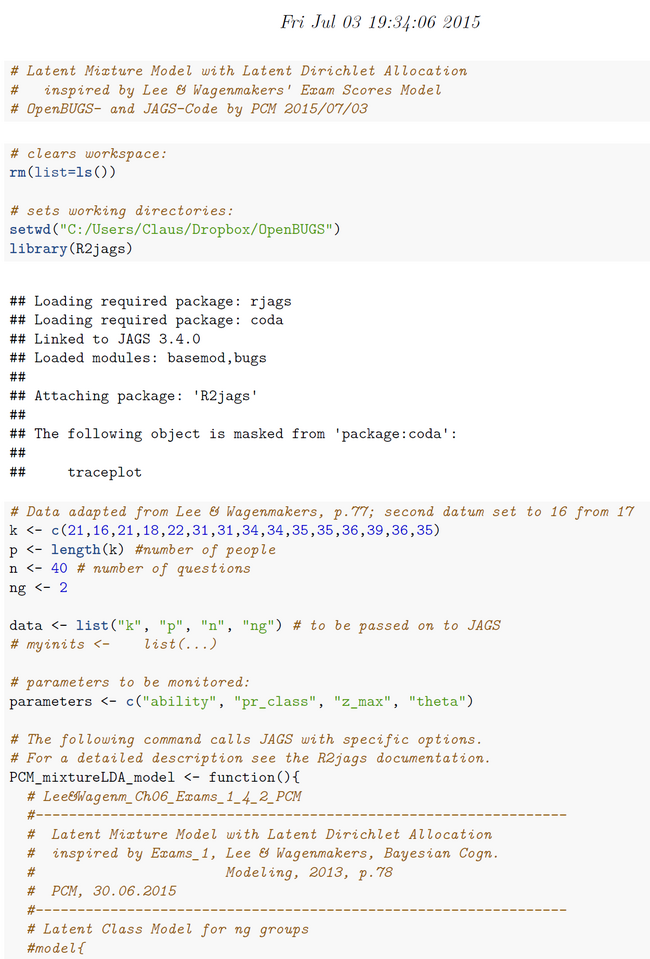The height and width of the screenshot is (959, 650).
Task: Click the commented myinits line
Action: 113,645
